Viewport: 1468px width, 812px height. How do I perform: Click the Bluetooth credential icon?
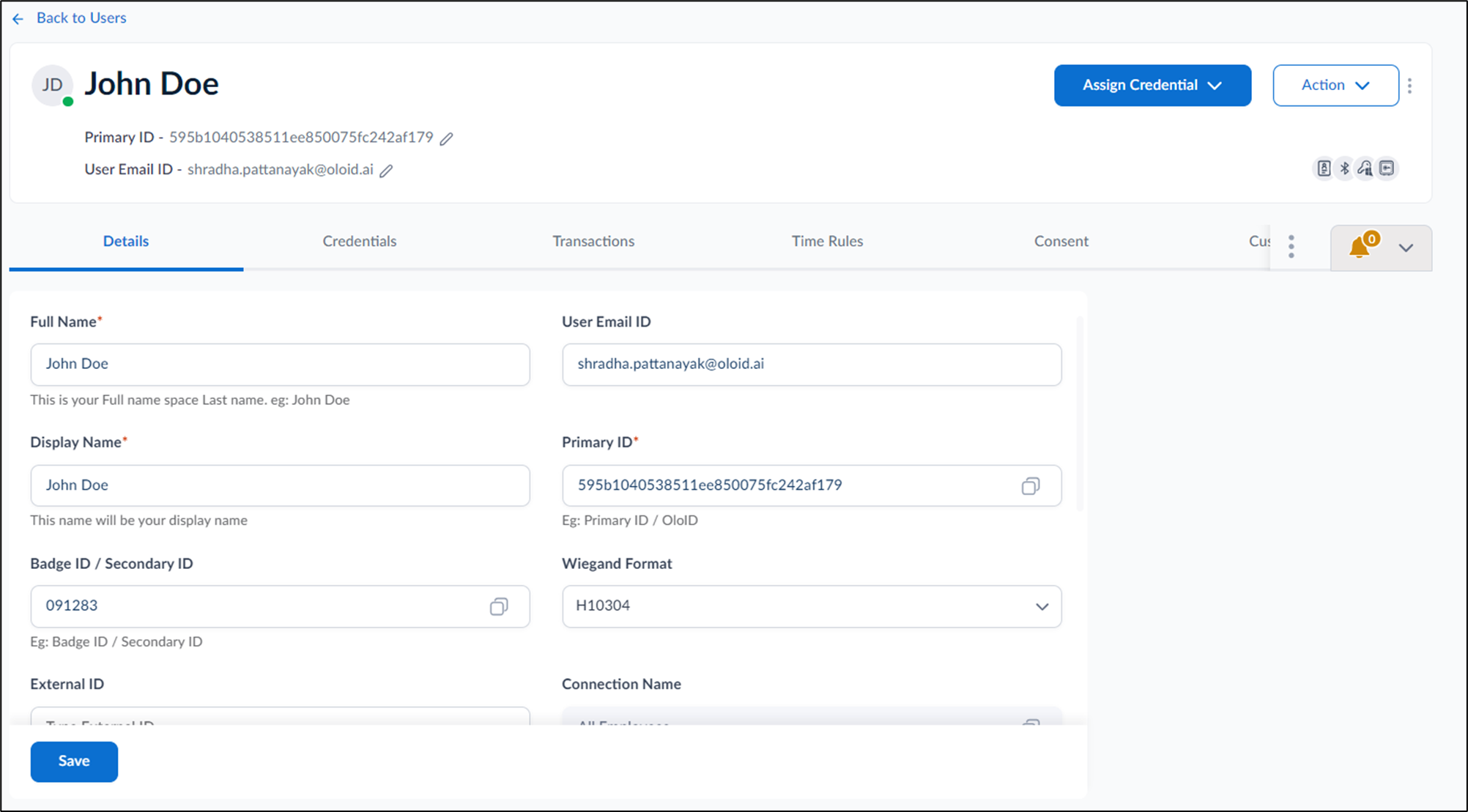pos(1344,168)
